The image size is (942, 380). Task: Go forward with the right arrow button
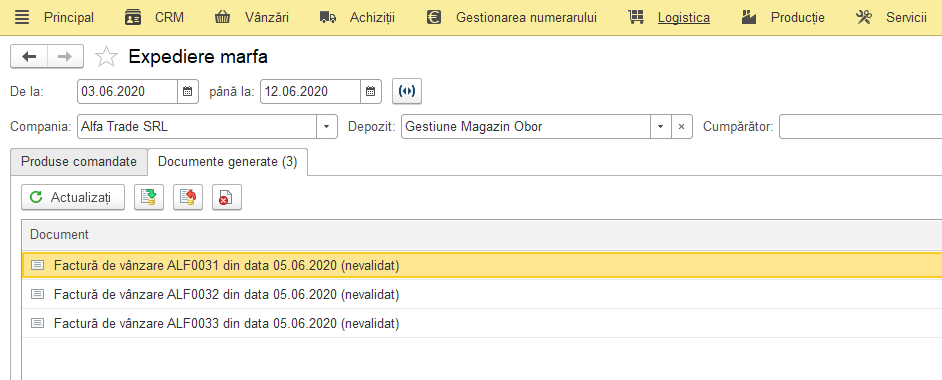(65, 56)
